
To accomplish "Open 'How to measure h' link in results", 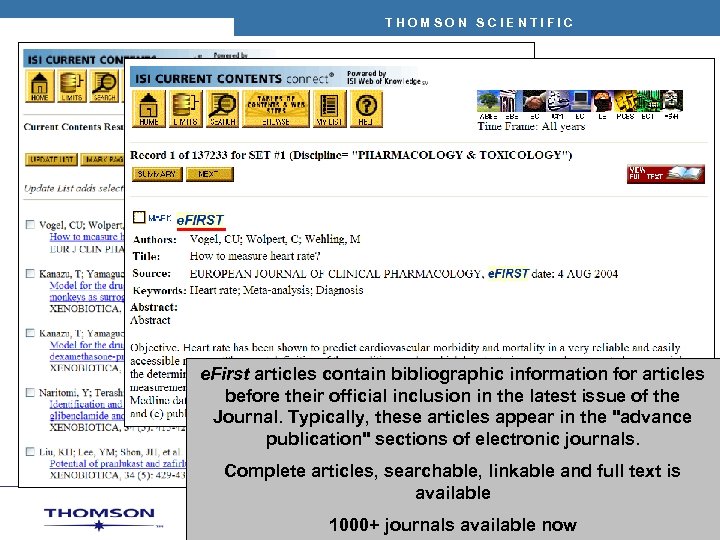I will (x=87, y=237).
